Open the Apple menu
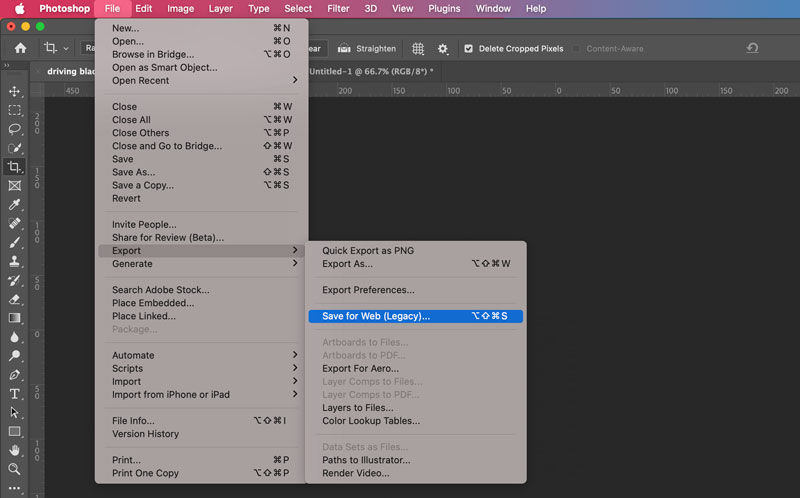 coord(19,9)
